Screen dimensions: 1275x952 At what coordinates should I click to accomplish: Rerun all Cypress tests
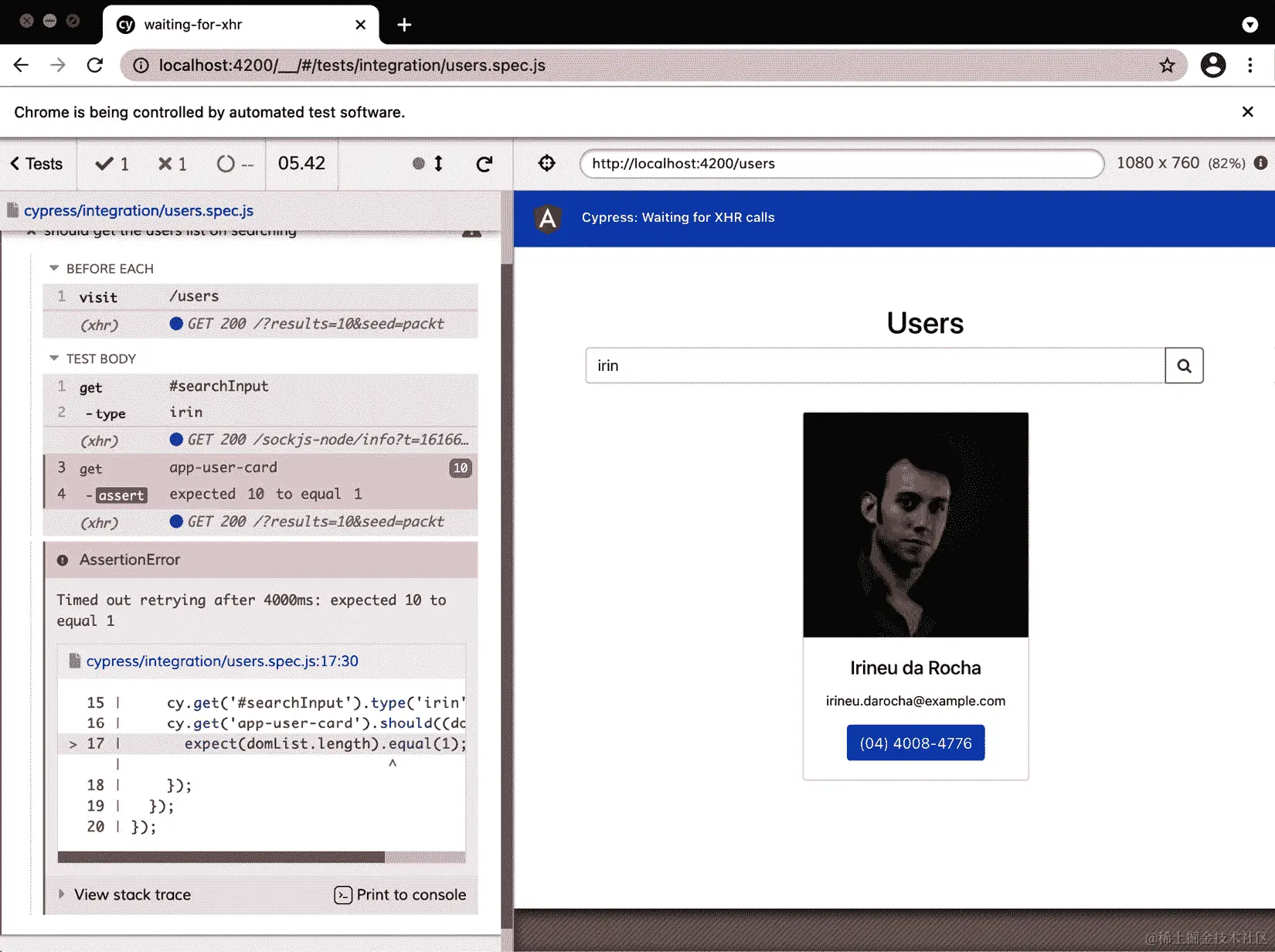[484, 164]
